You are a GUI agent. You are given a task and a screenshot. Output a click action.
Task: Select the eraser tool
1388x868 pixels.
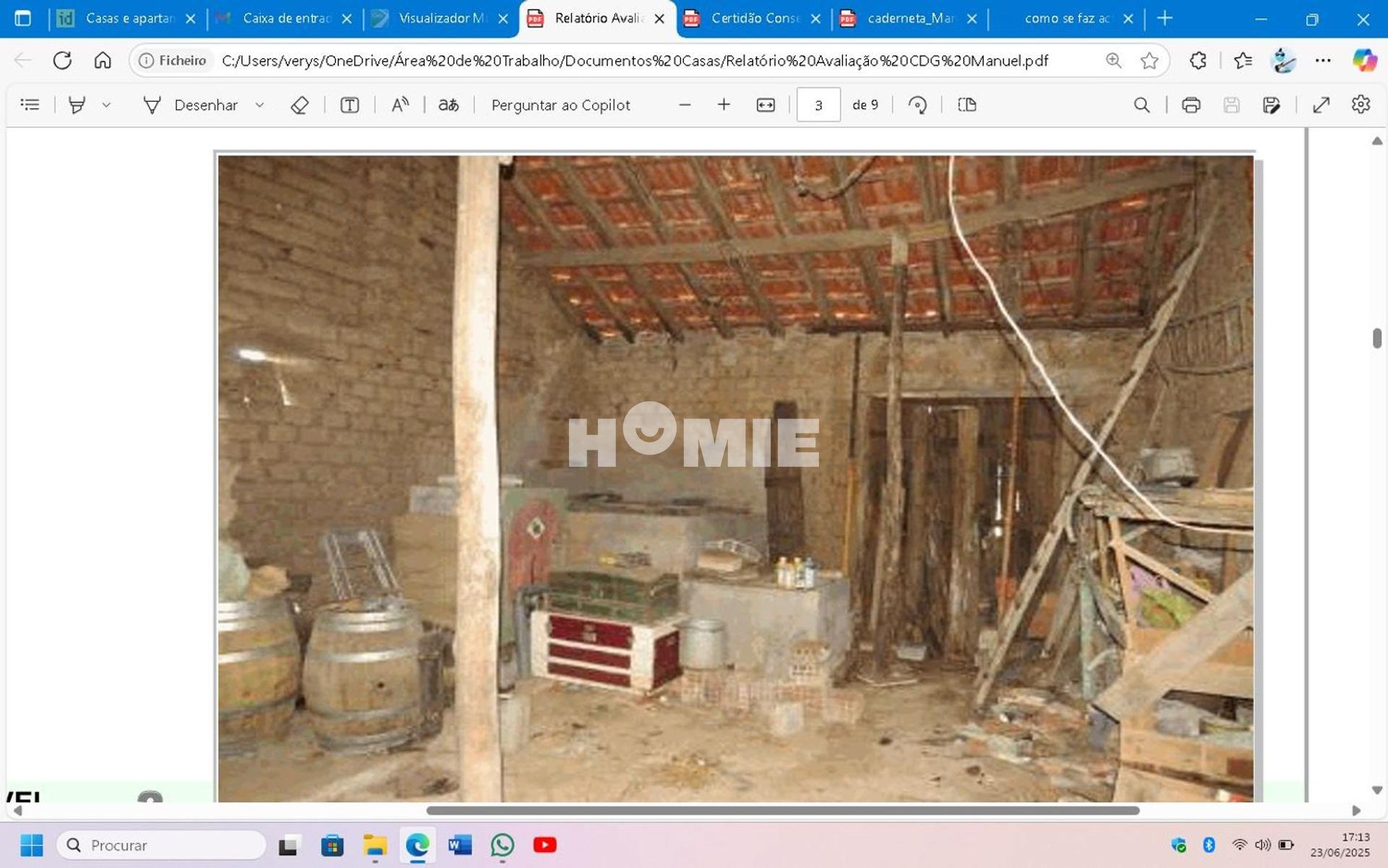pos(299,105)
